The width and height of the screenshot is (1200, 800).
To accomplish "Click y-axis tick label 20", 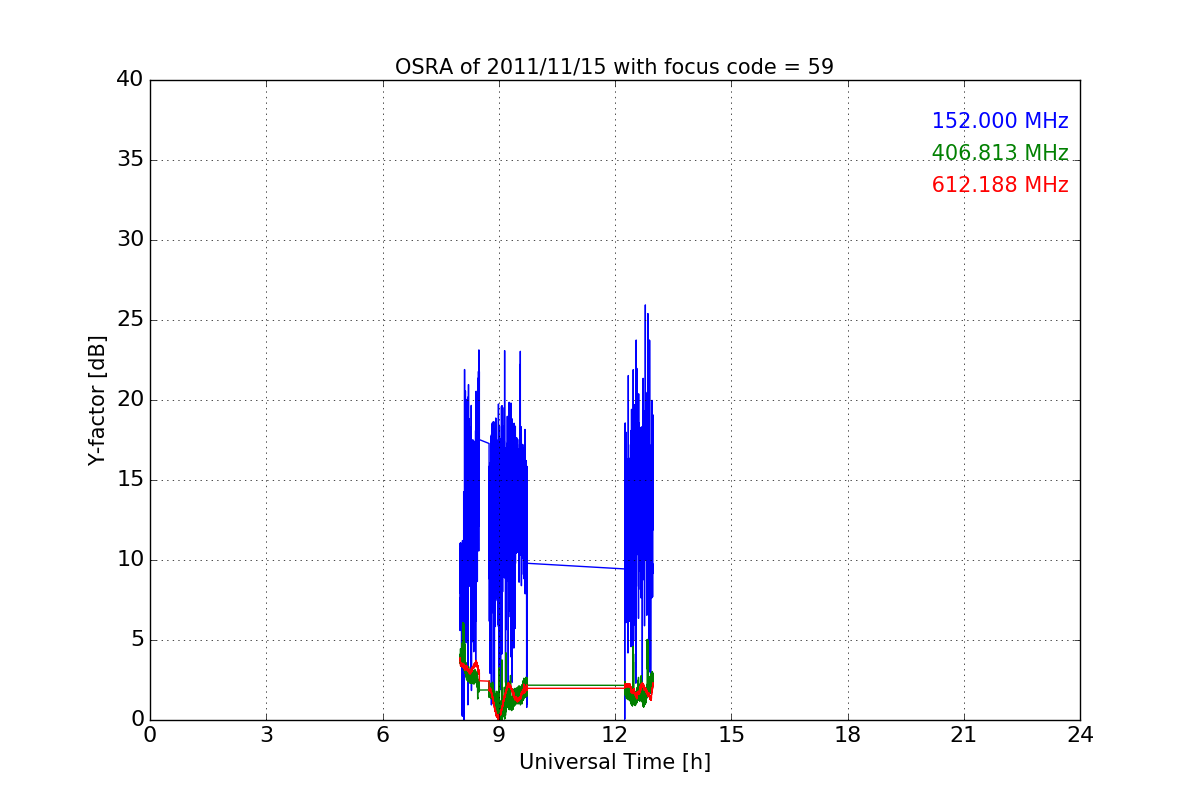I will tap(130, 400).
